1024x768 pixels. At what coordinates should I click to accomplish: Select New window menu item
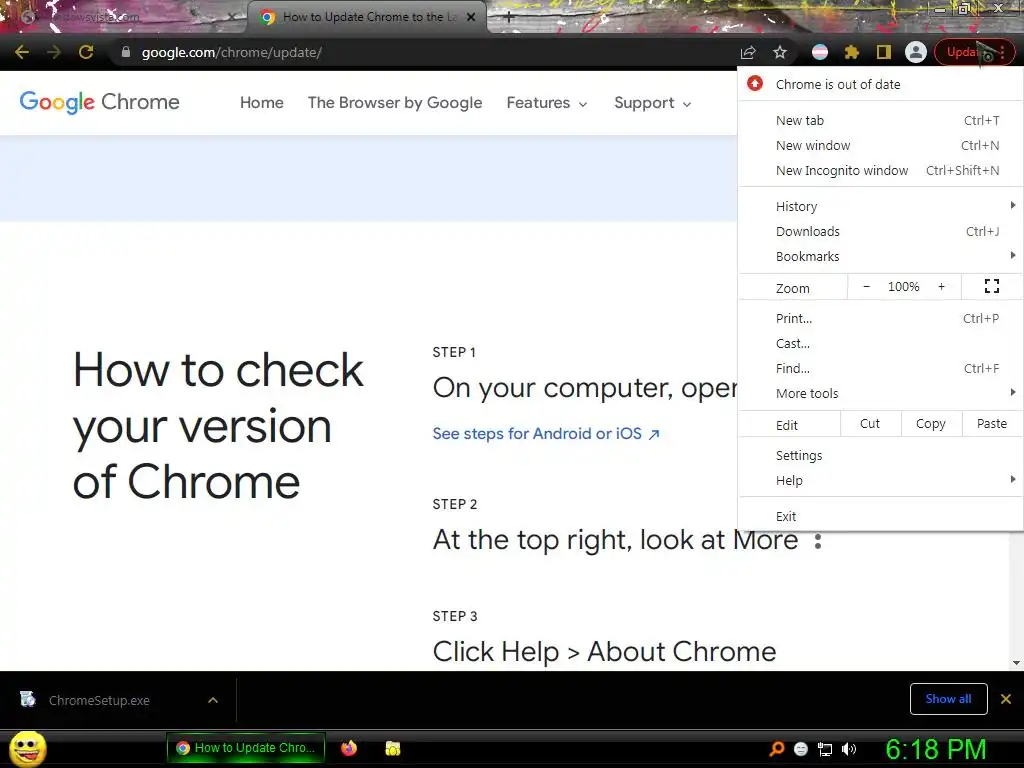pos(880,145)
